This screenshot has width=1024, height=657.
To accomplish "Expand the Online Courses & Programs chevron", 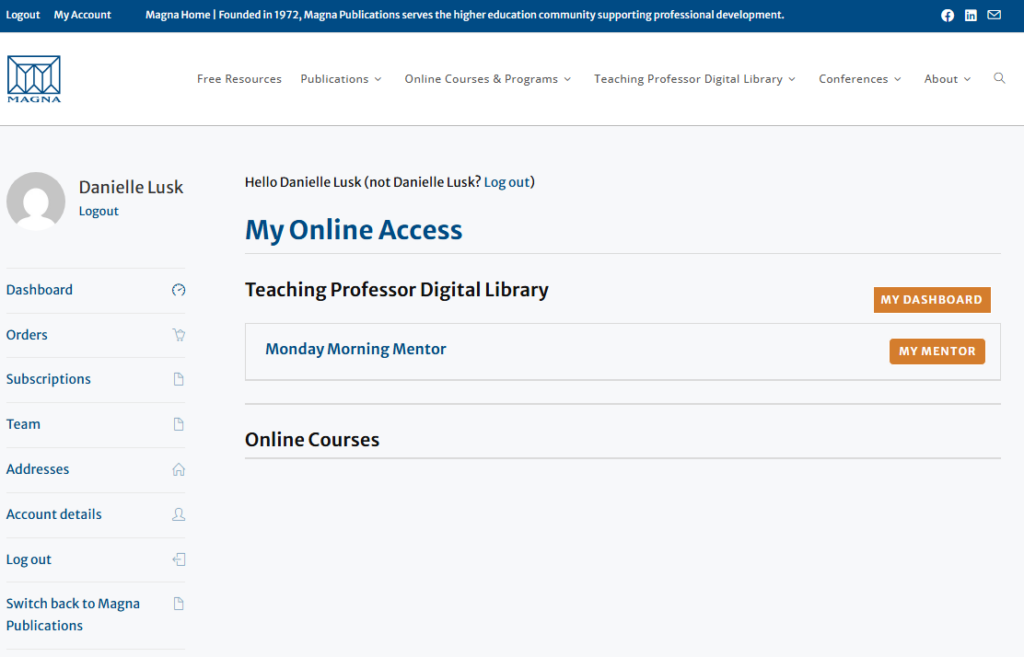I will 568,79.
